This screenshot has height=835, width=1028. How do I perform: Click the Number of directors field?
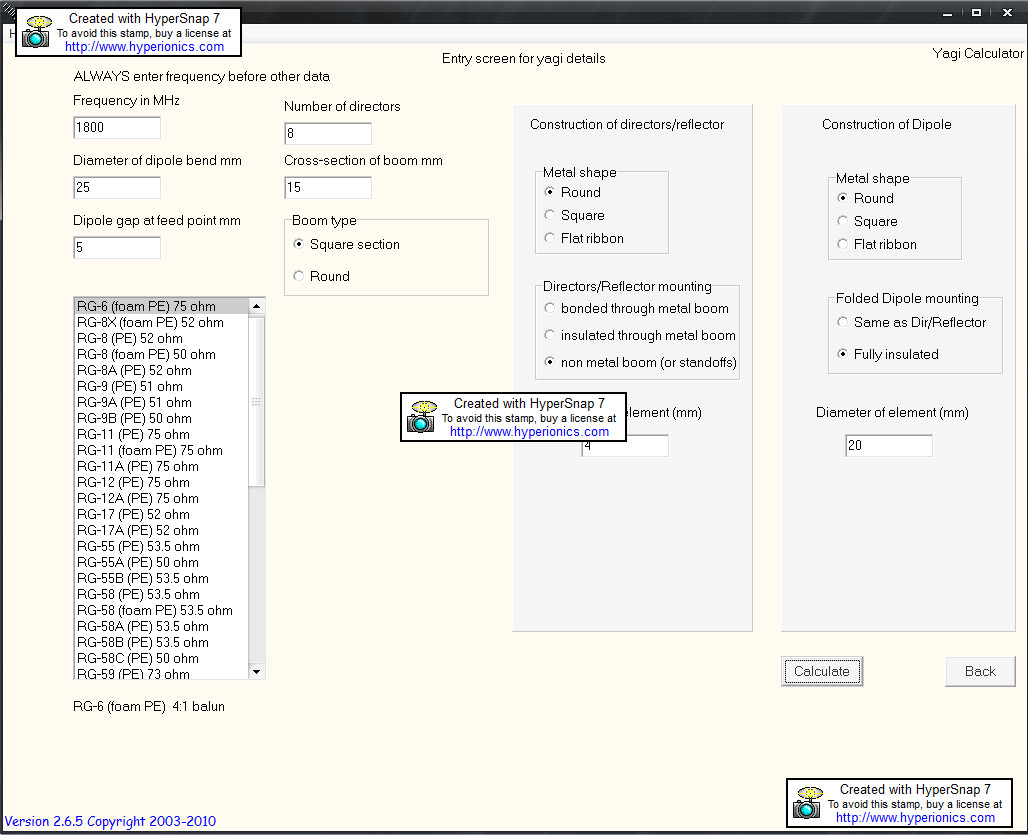tap(328, 133)
